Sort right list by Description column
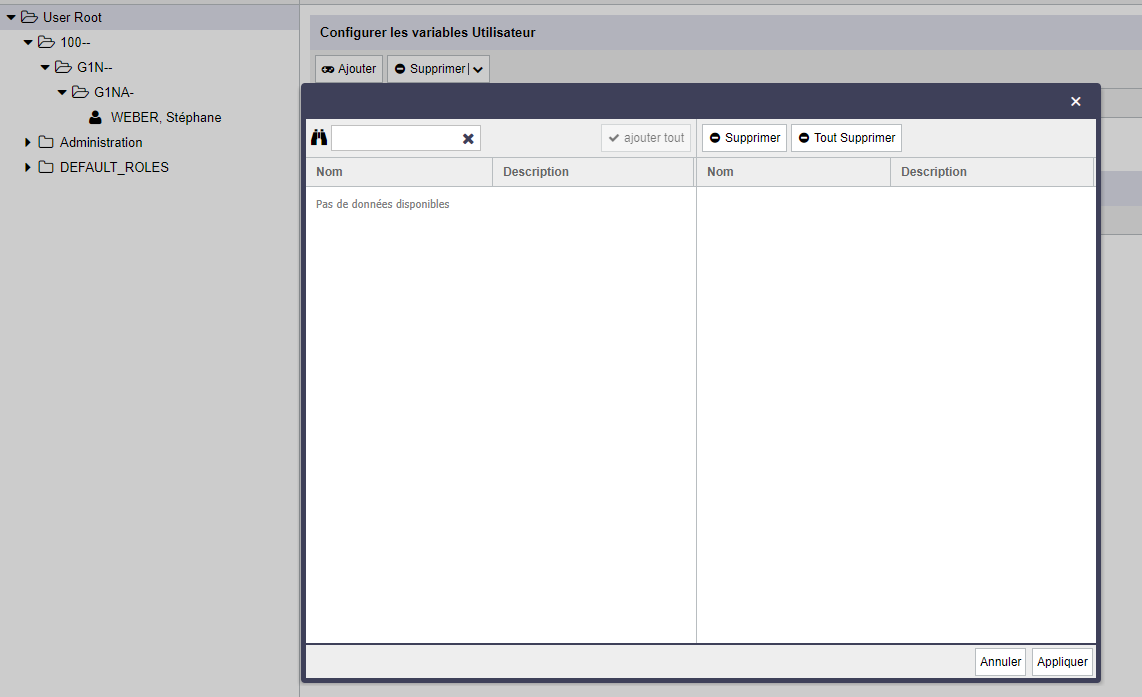 [x=992, y=172]
